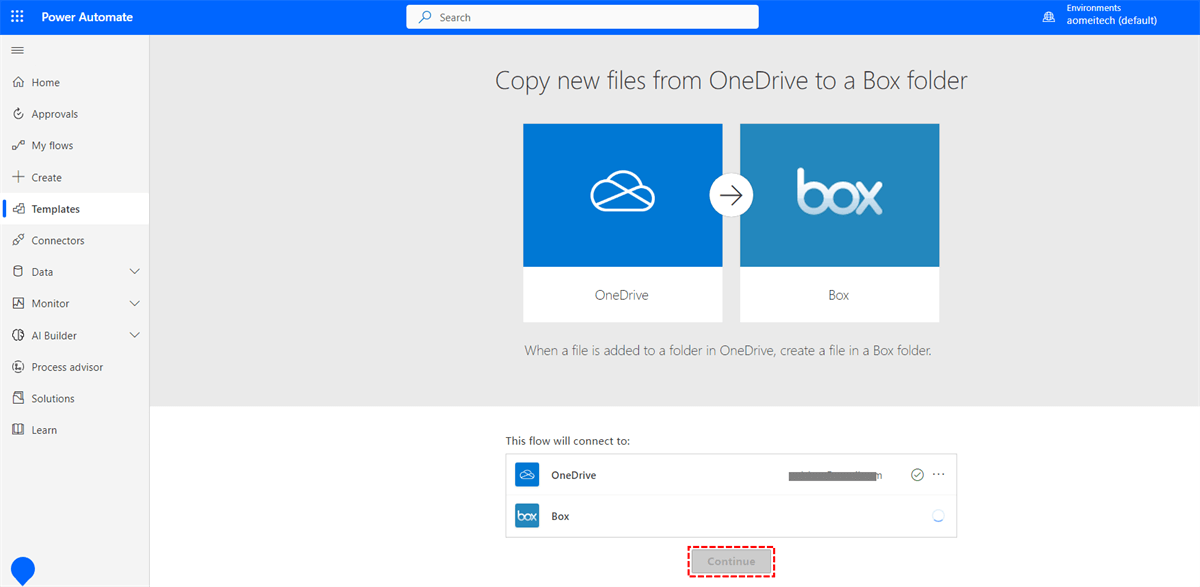Click the Box connection row label

[x=560, y=516]
